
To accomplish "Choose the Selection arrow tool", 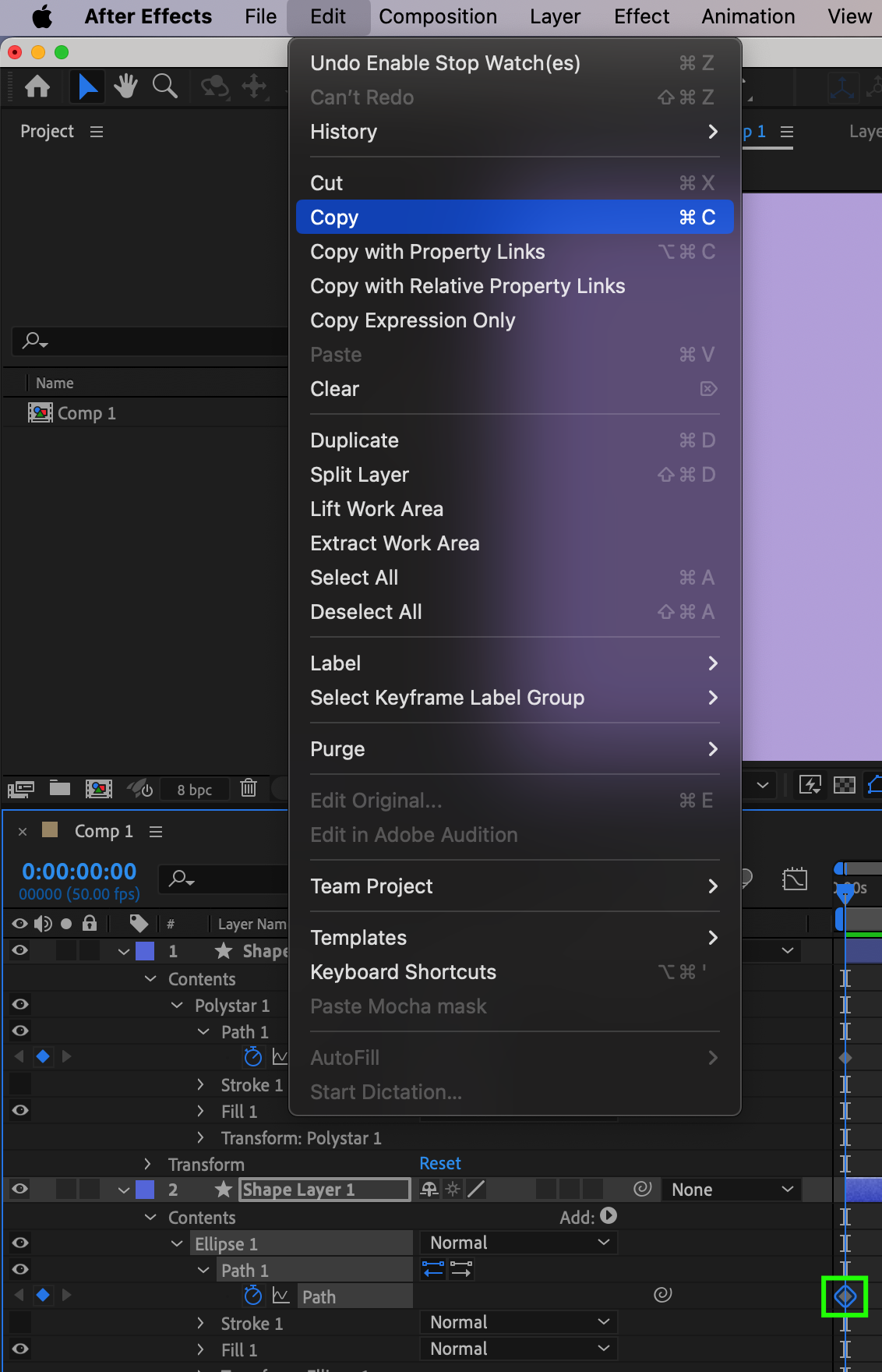I will coord(87,87).
